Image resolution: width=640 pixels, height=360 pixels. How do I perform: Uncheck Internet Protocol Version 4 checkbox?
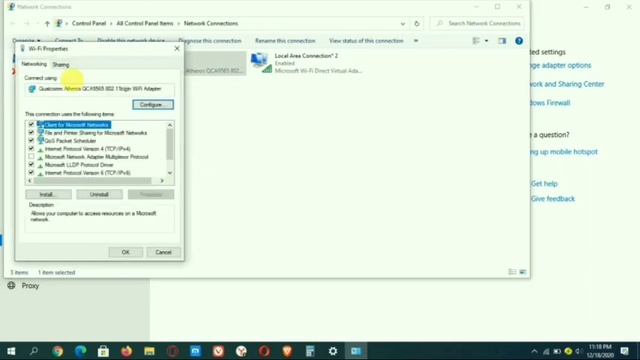pyautogui.click(x=31, y=149)
